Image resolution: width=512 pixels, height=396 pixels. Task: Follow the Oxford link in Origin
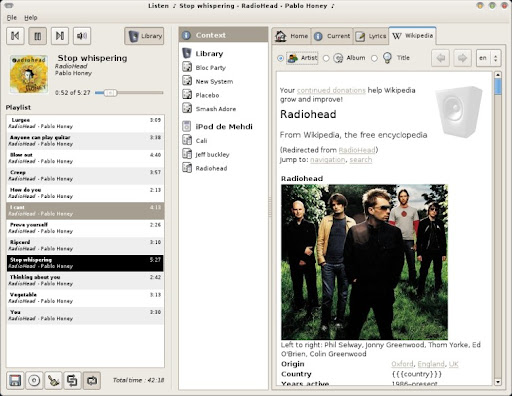click(402, 364)
